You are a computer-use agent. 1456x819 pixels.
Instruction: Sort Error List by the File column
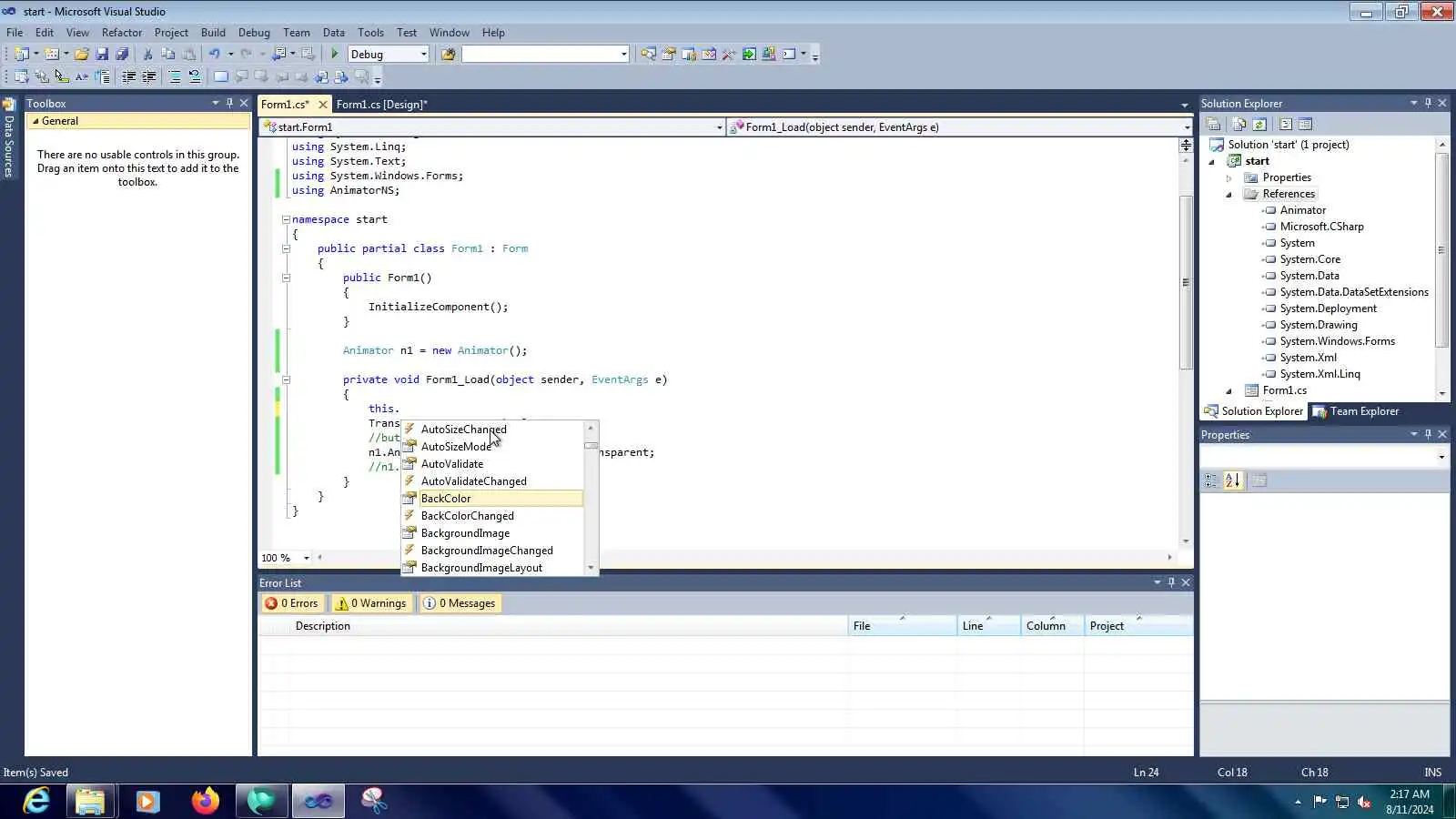(x=902, y=626)
